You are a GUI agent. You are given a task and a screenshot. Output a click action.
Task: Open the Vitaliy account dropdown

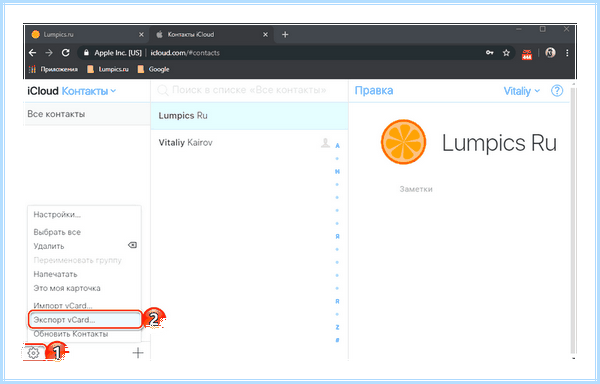pyautogui.click(x=522, y=91)
